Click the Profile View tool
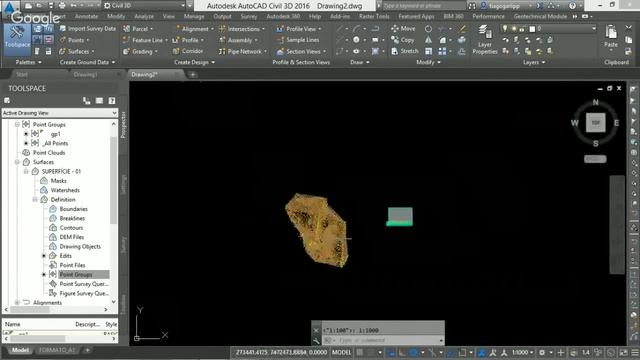640x360 pixels. pos(299,29)
